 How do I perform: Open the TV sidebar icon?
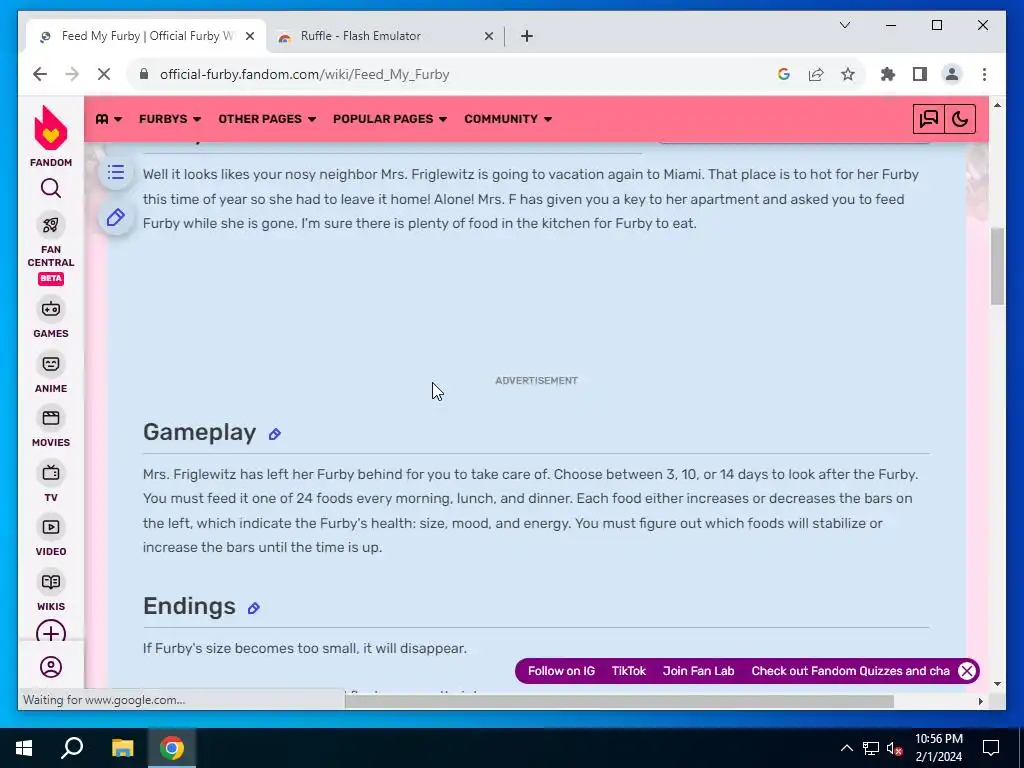click(x=50, y=473)
